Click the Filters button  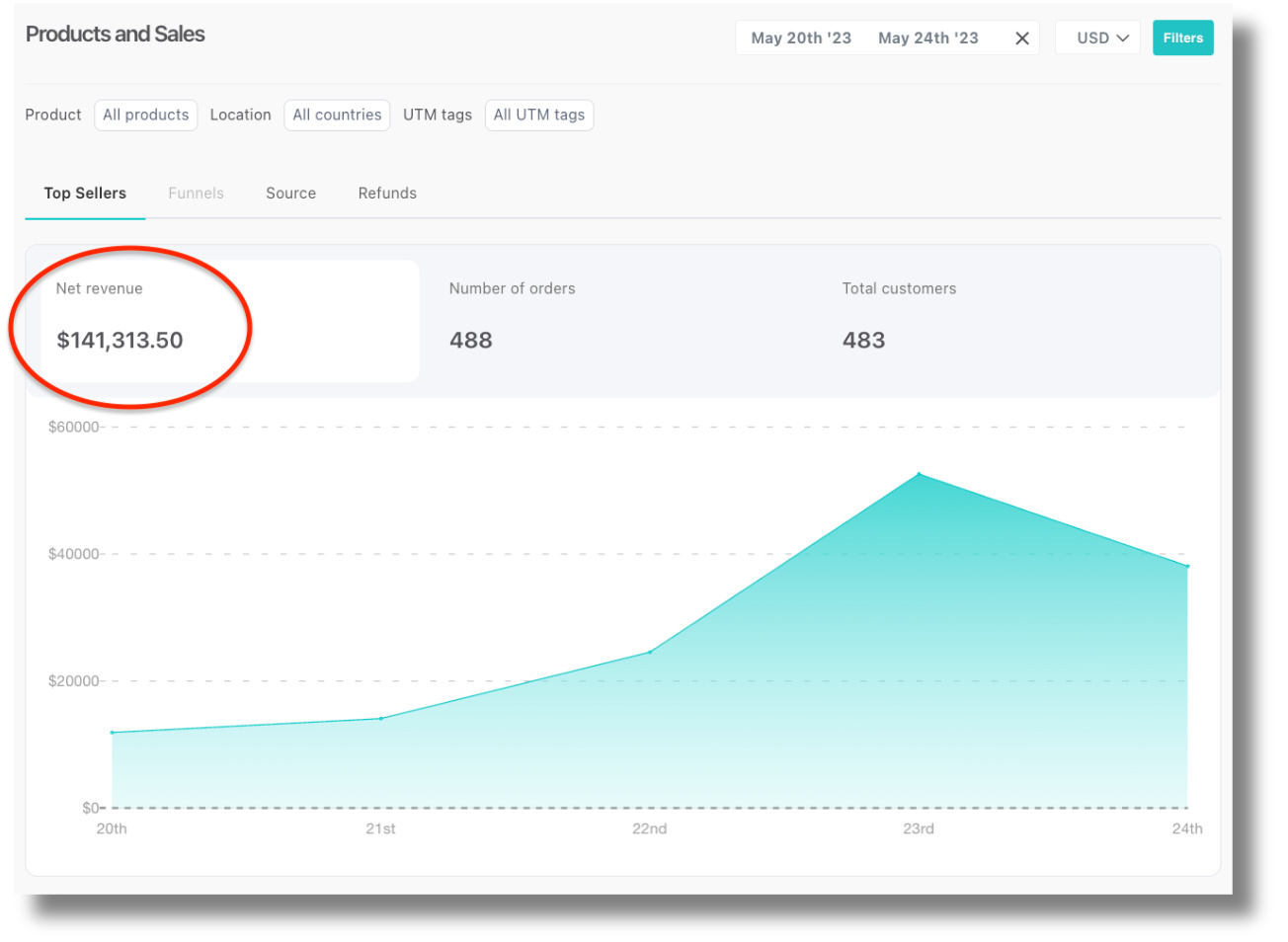coord(1182,39)
